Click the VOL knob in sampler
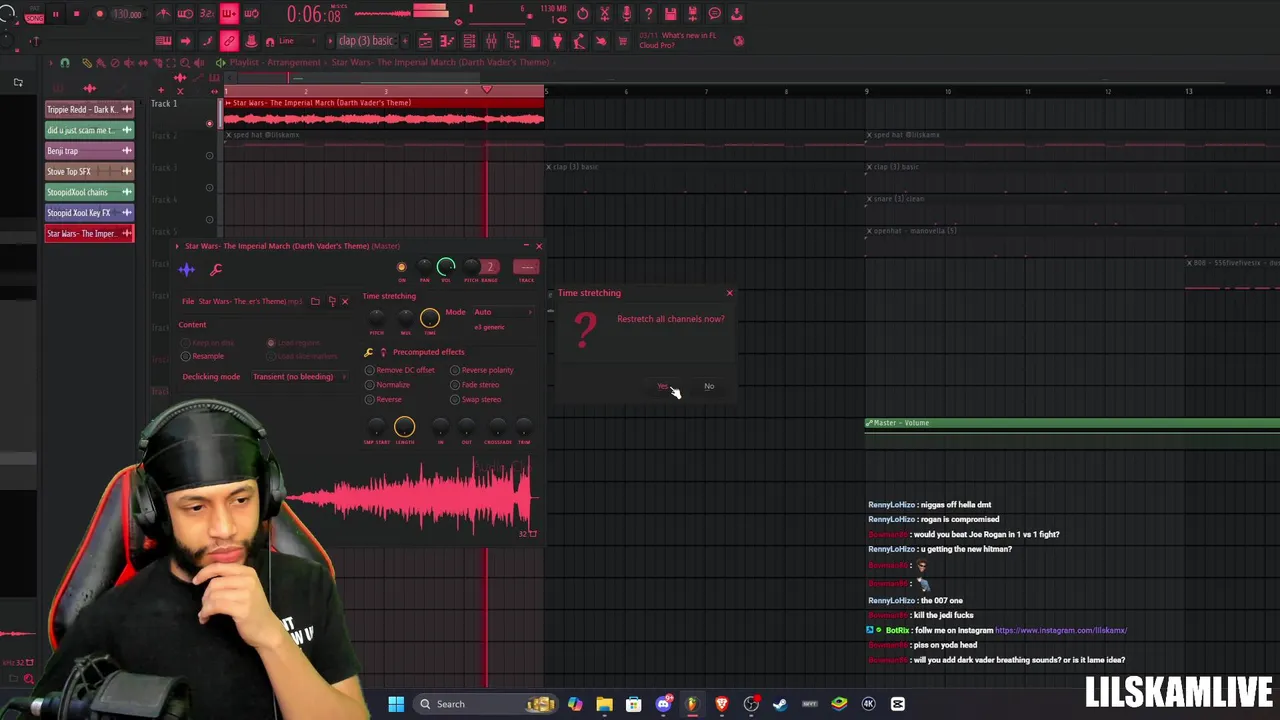Image resolution: width=1280 pixels, height=720 pixels. pyautogui.click(x=446, y=267)
